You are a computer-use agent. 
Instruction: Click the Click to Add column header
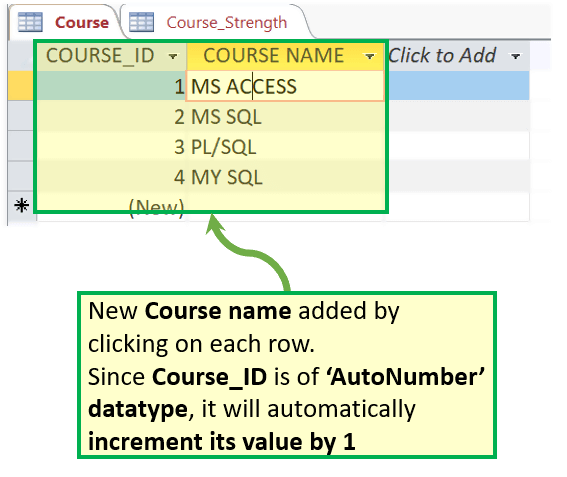coord(457,56)
